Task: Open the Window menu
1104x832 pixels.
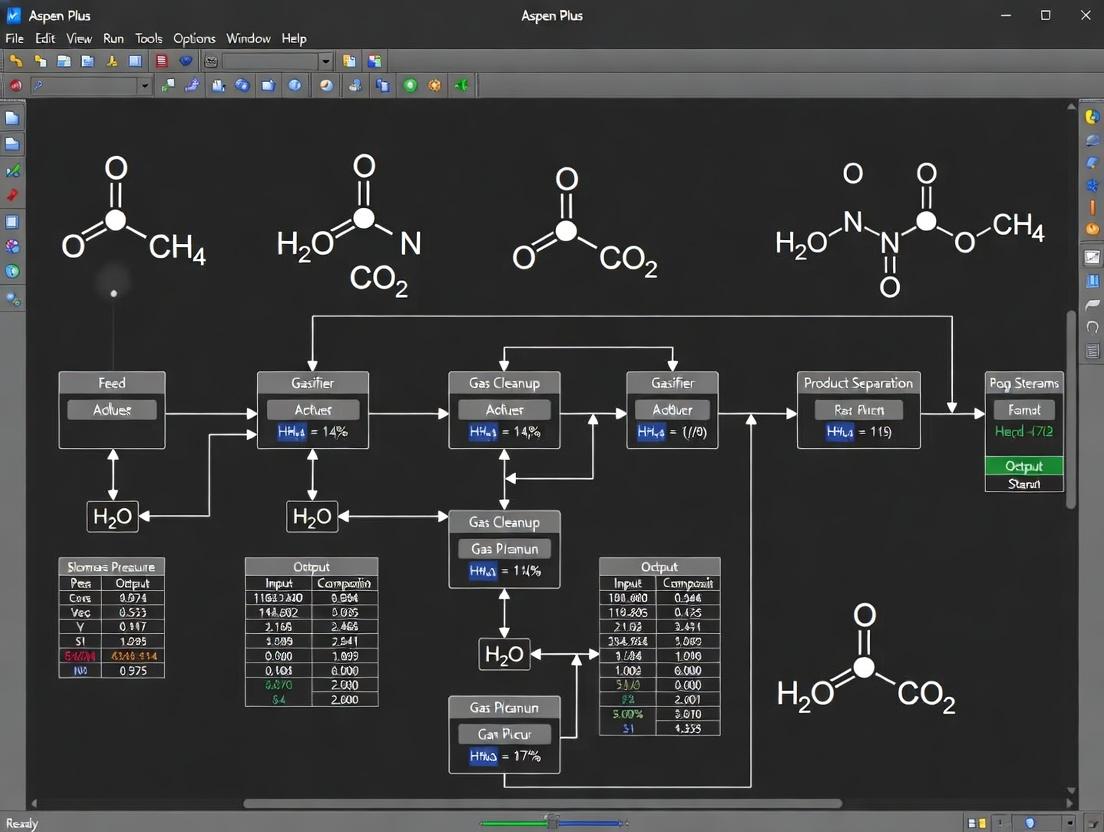Action: pos(249,38)
